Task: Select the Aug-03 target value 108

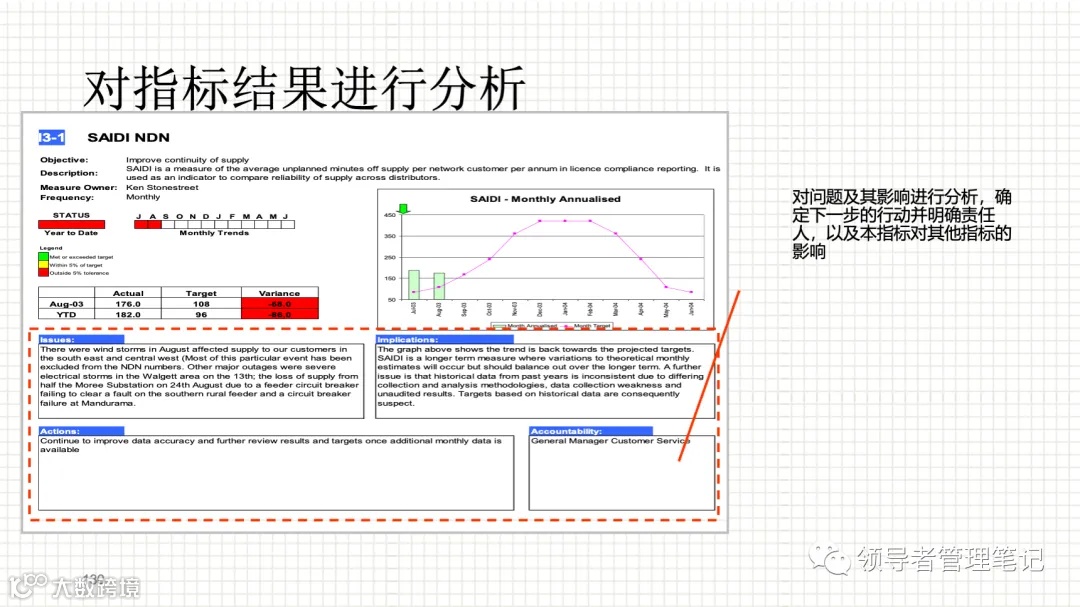Action: (x=201, y=304)
